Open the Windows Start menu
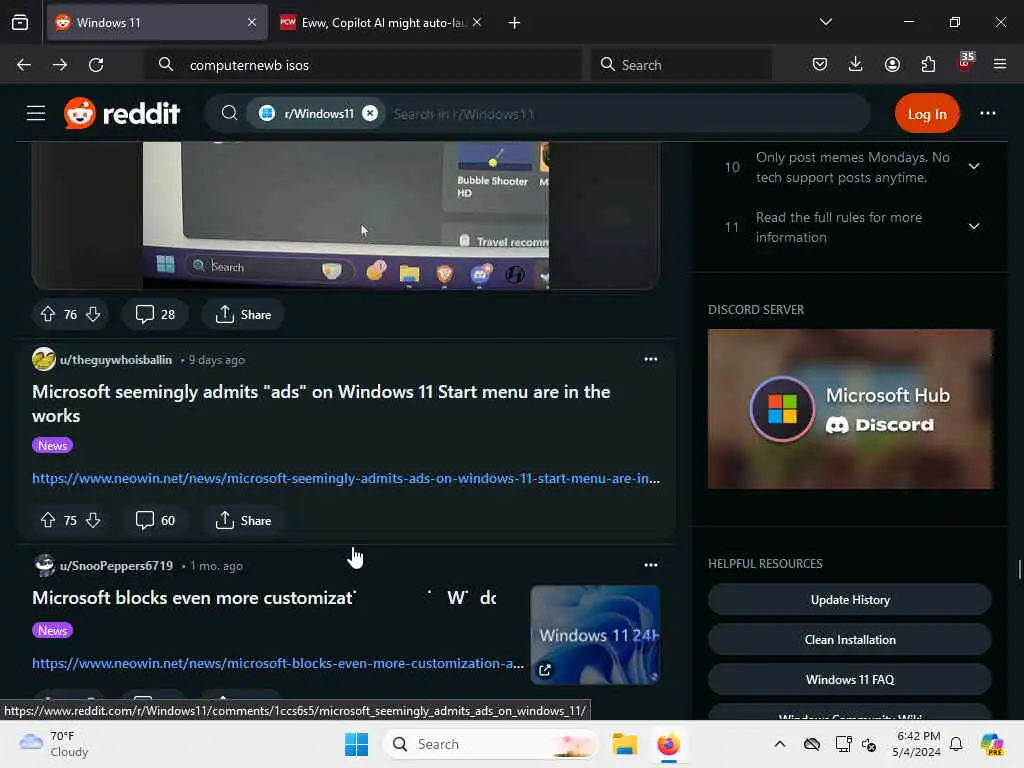Viewport: 1024px width, 768px height. pyautogui.click(x=357, y=744)
